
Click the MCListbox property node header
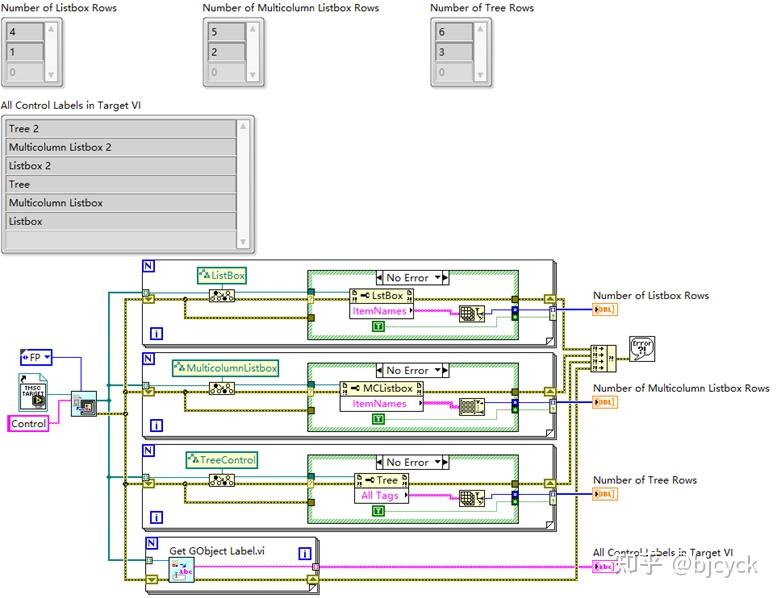click(x=382, y=388)
